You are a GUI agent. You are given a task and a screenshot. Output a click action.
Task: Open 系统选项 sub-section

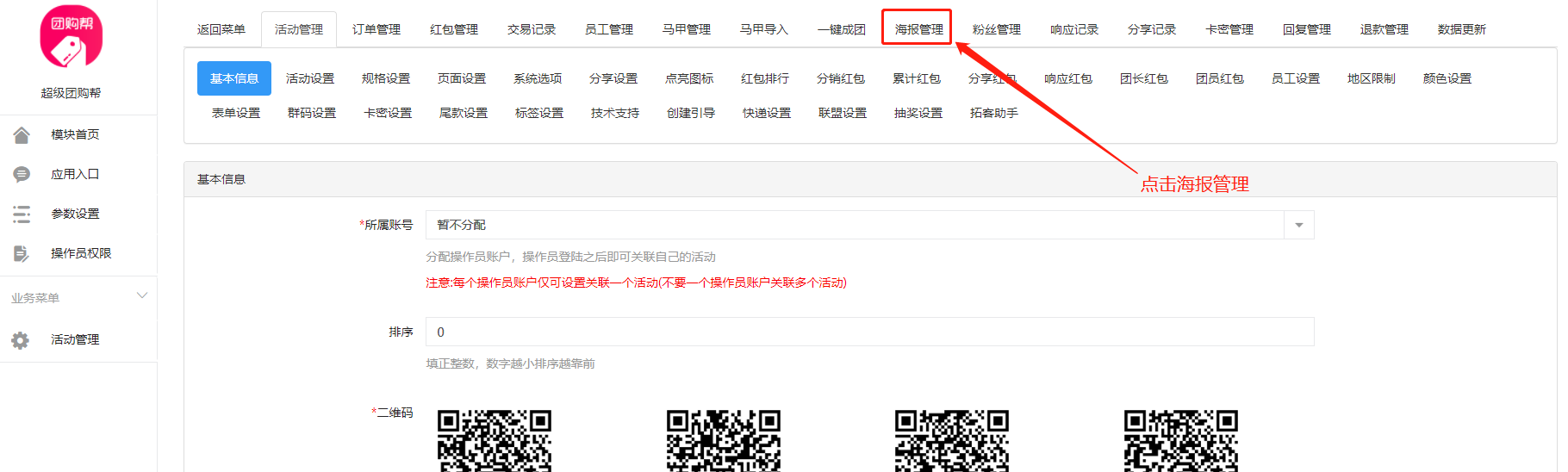538,78
